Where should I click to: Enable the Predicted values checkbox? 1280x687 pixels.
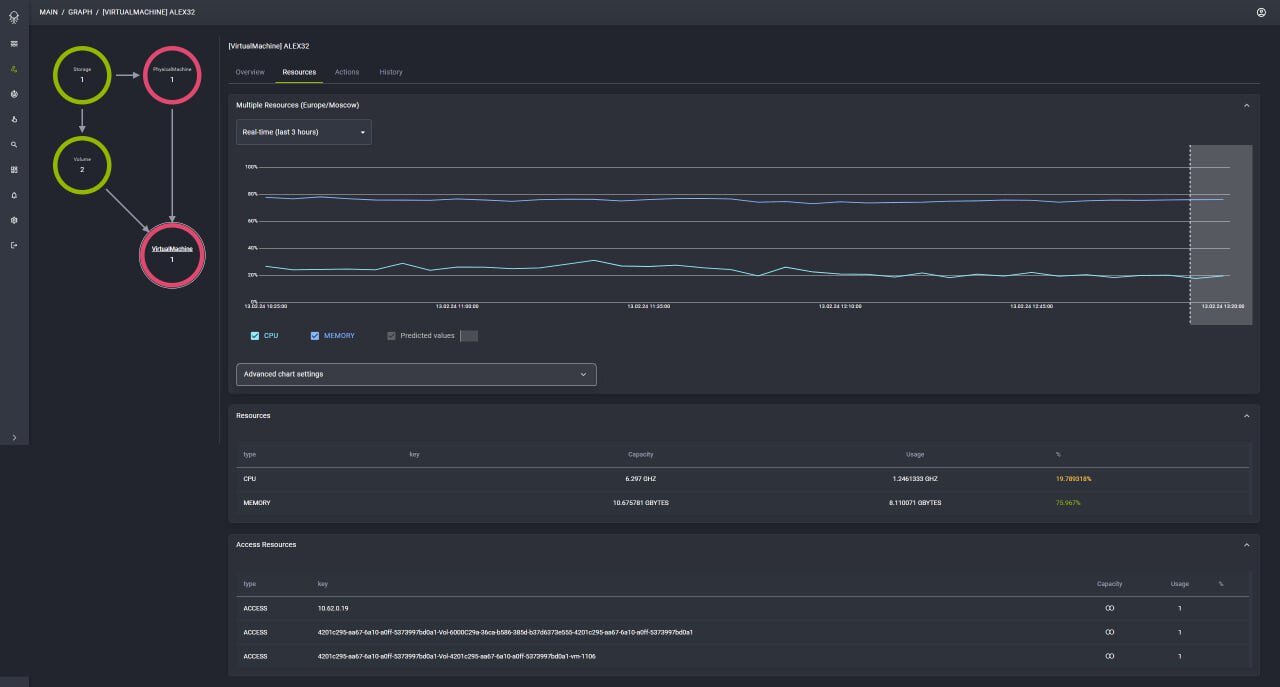(x=391, y=336)
